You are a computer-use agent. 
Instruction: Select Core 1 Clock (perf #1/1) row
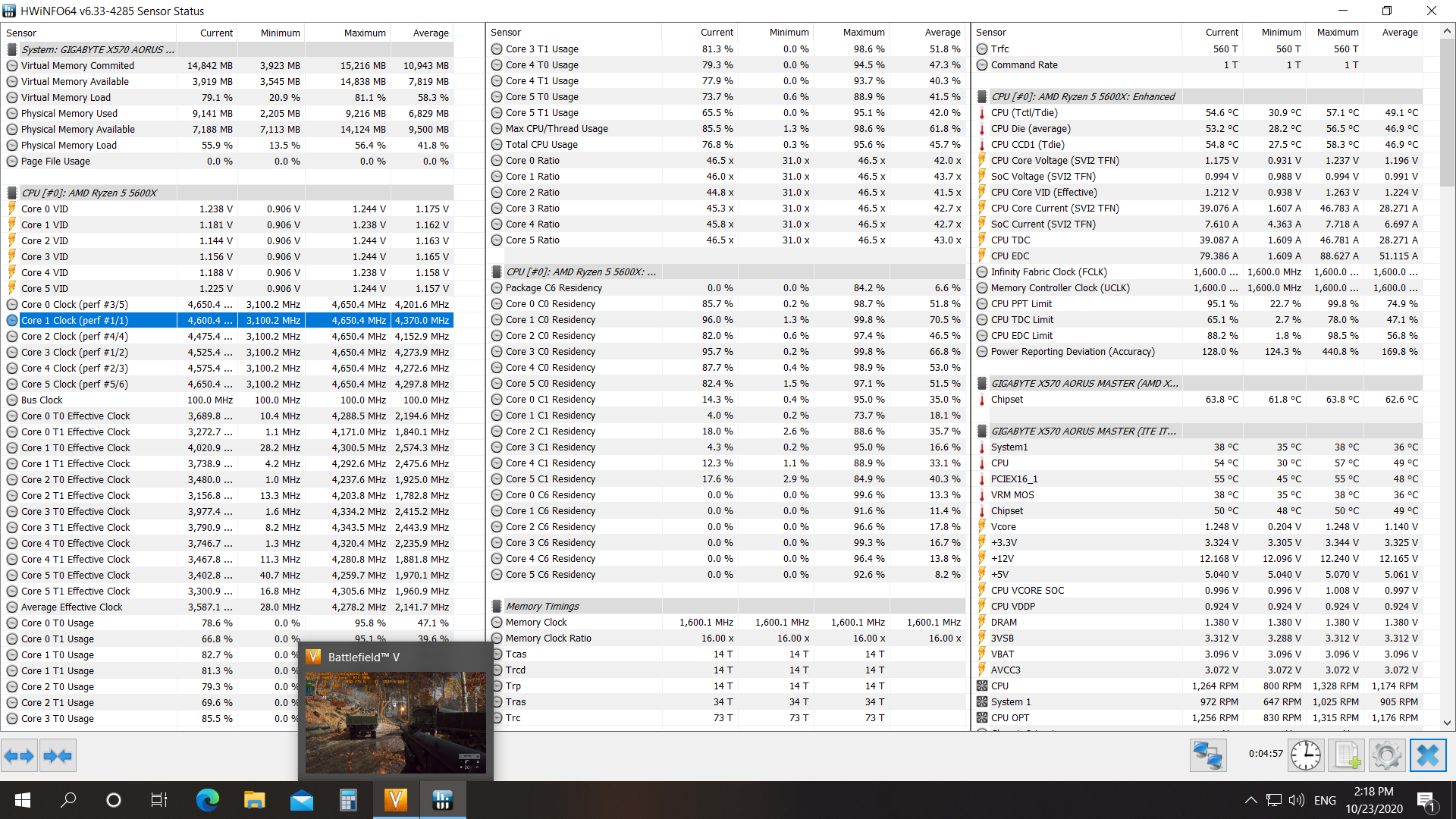tap(227, 320)
